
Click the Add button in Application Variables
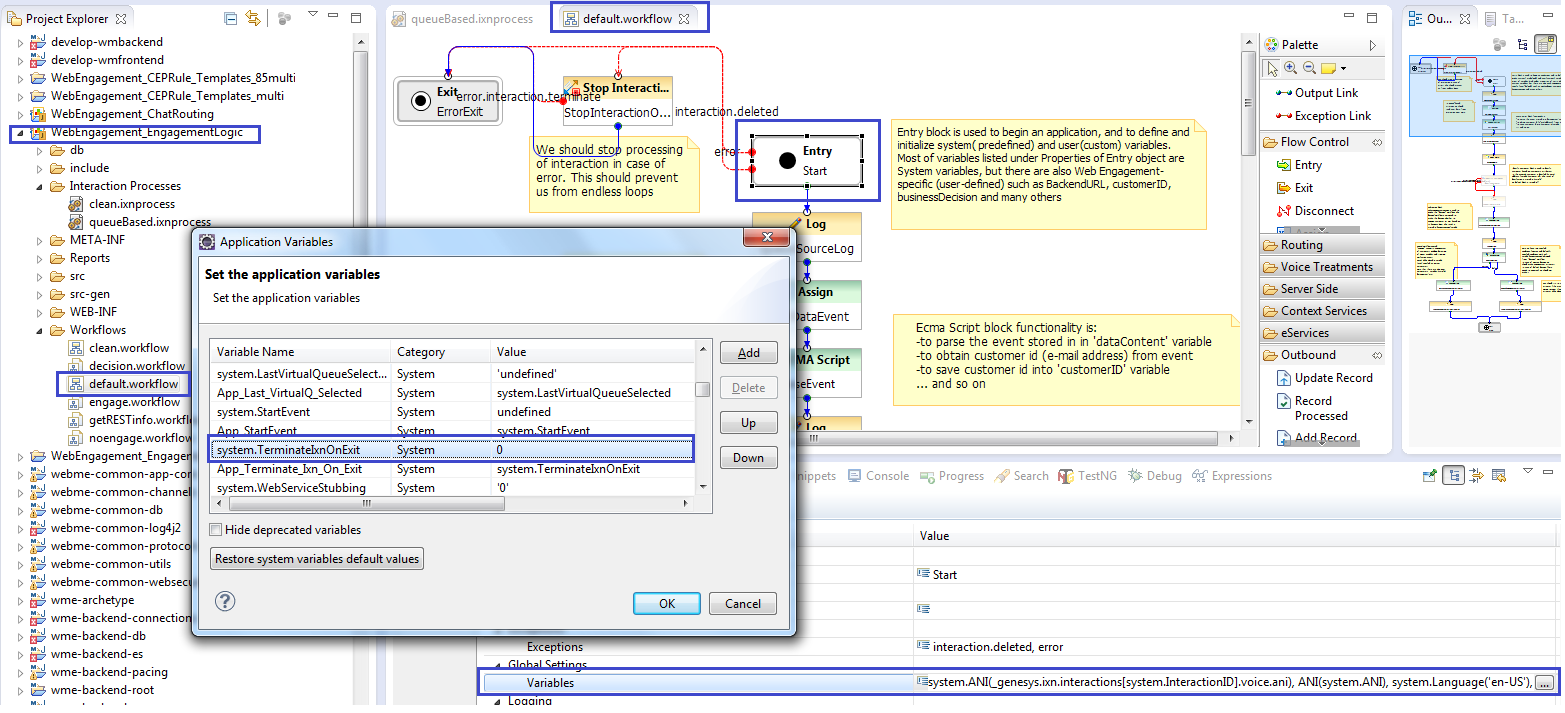(x=748, y=353)
